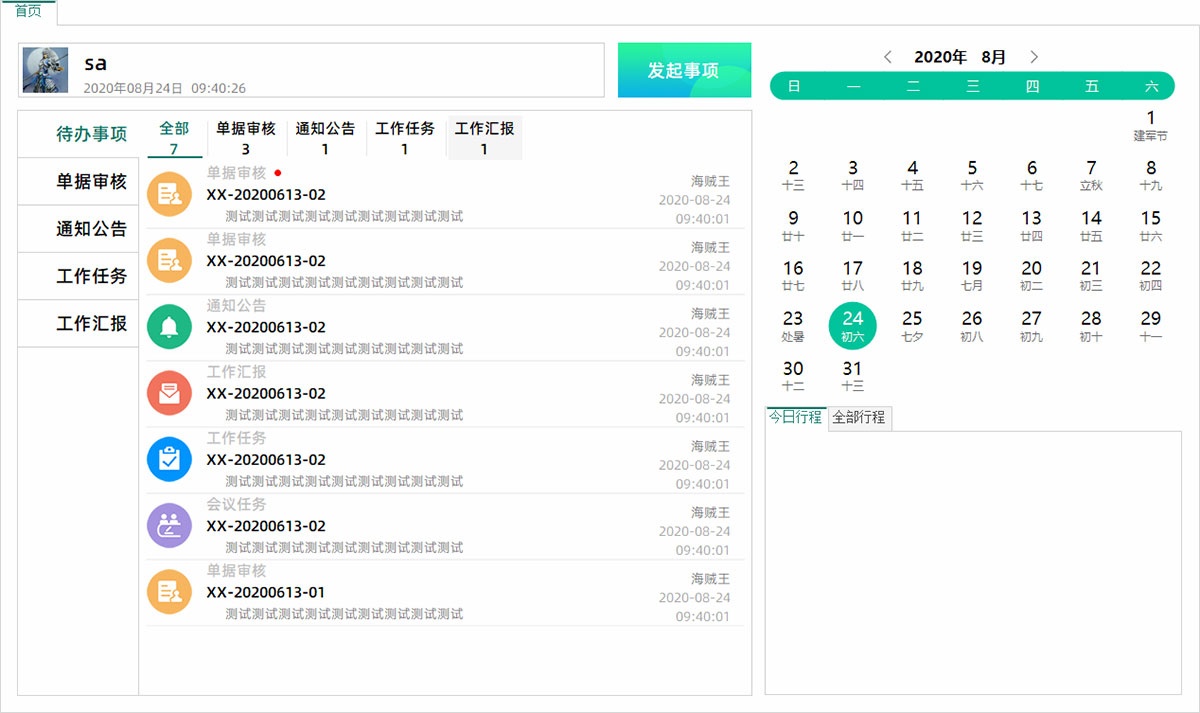Select August 29 on calendar
This screenshot has width=1200, height=713.
tap(1151, 326)
